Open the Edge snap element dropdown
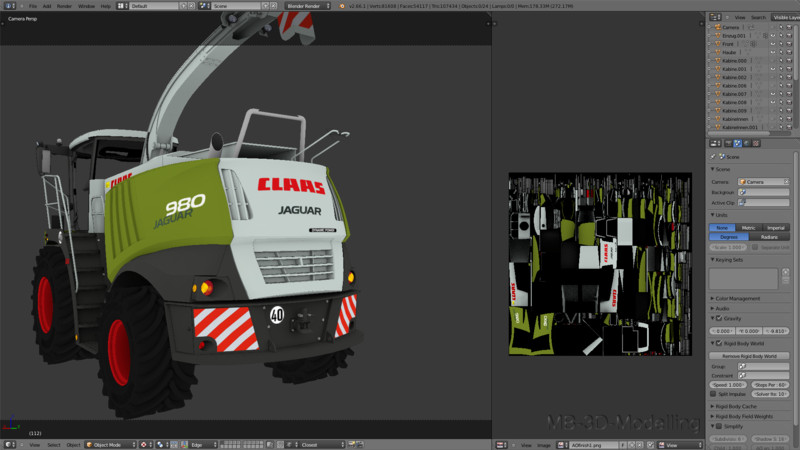Screen dimensions: 800x450 pos(203,445)
